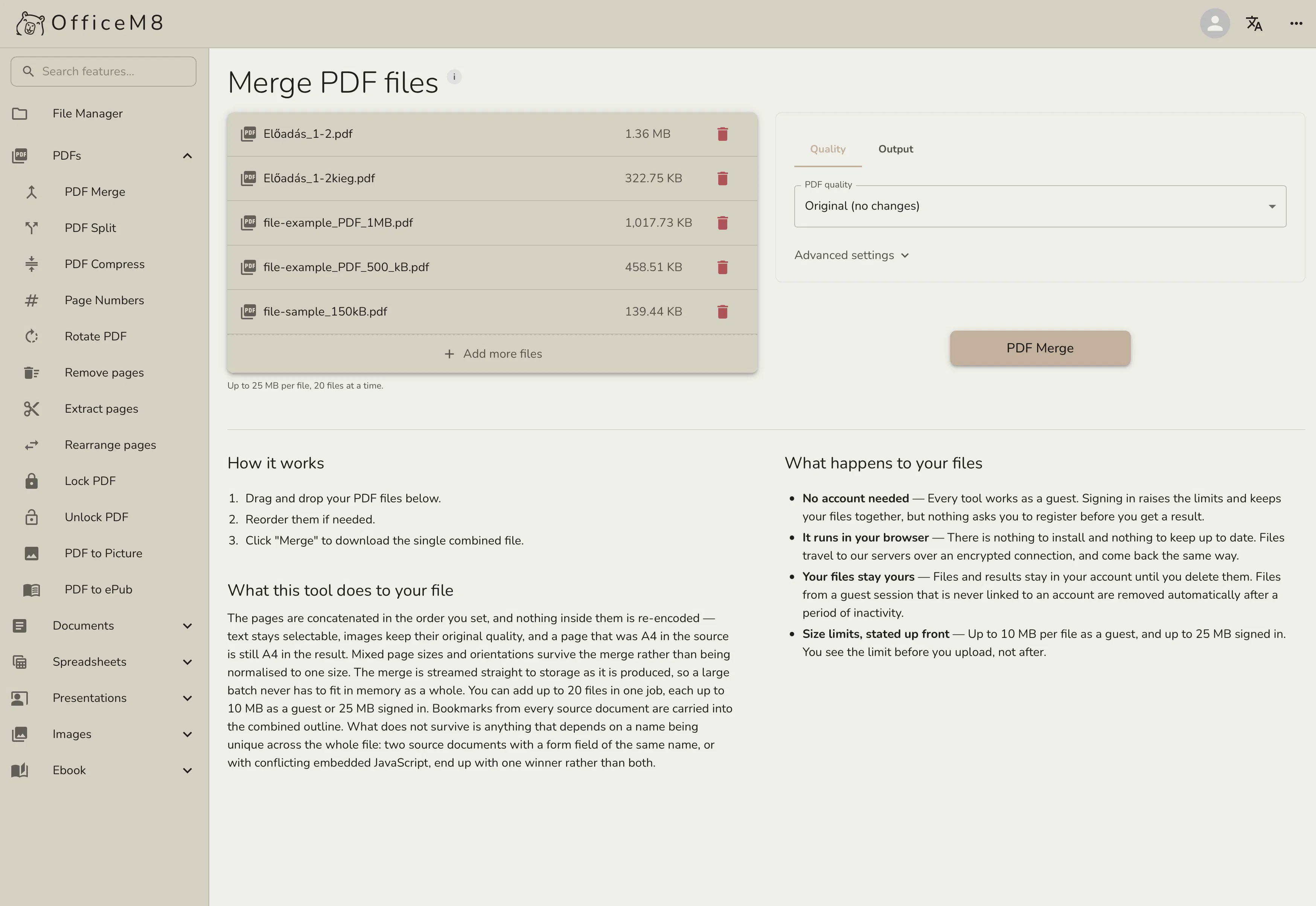Click Add more files
Viewport: 1316px width, 906px height.
click(493, 354)
